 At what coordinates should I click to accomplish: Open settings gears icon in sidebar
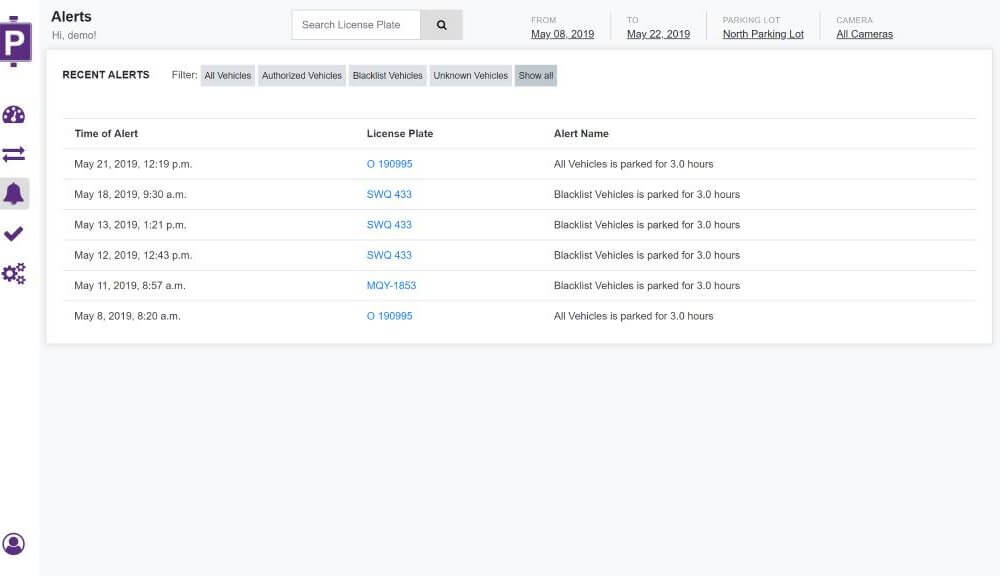pyautogui.click(x=13, y=274)
